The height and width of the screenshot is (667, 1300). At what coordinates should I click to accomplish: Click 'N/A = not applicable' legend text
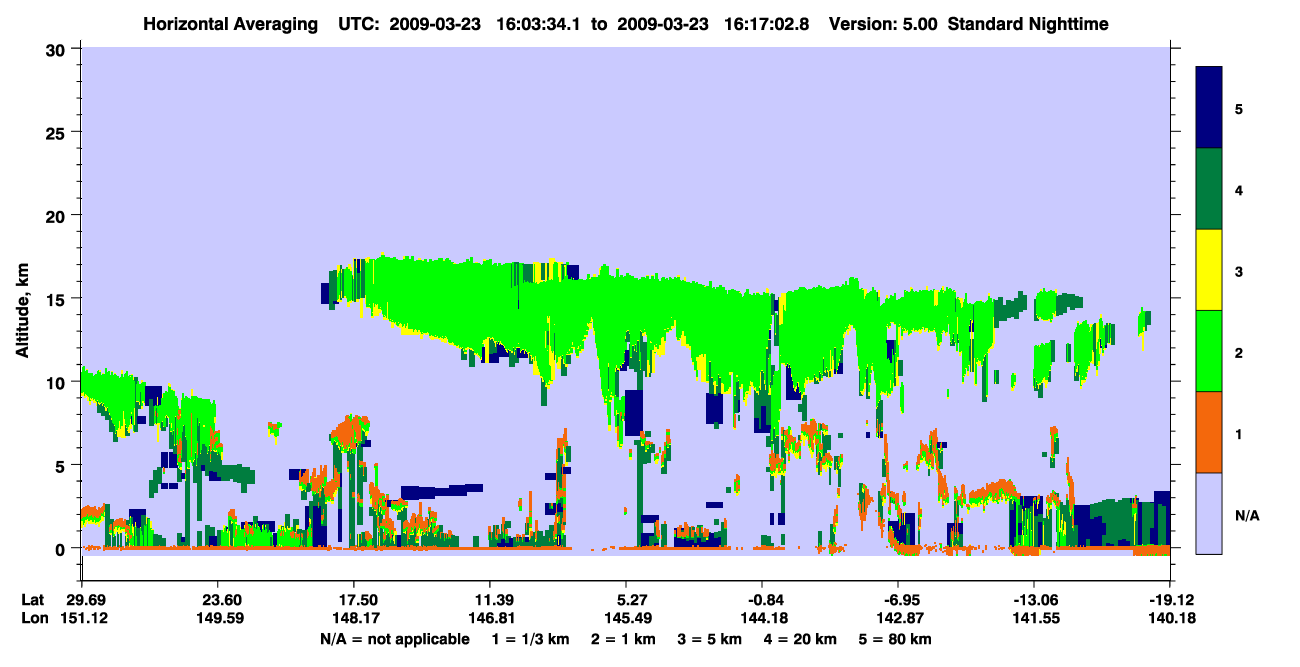[x=394, y=639]
